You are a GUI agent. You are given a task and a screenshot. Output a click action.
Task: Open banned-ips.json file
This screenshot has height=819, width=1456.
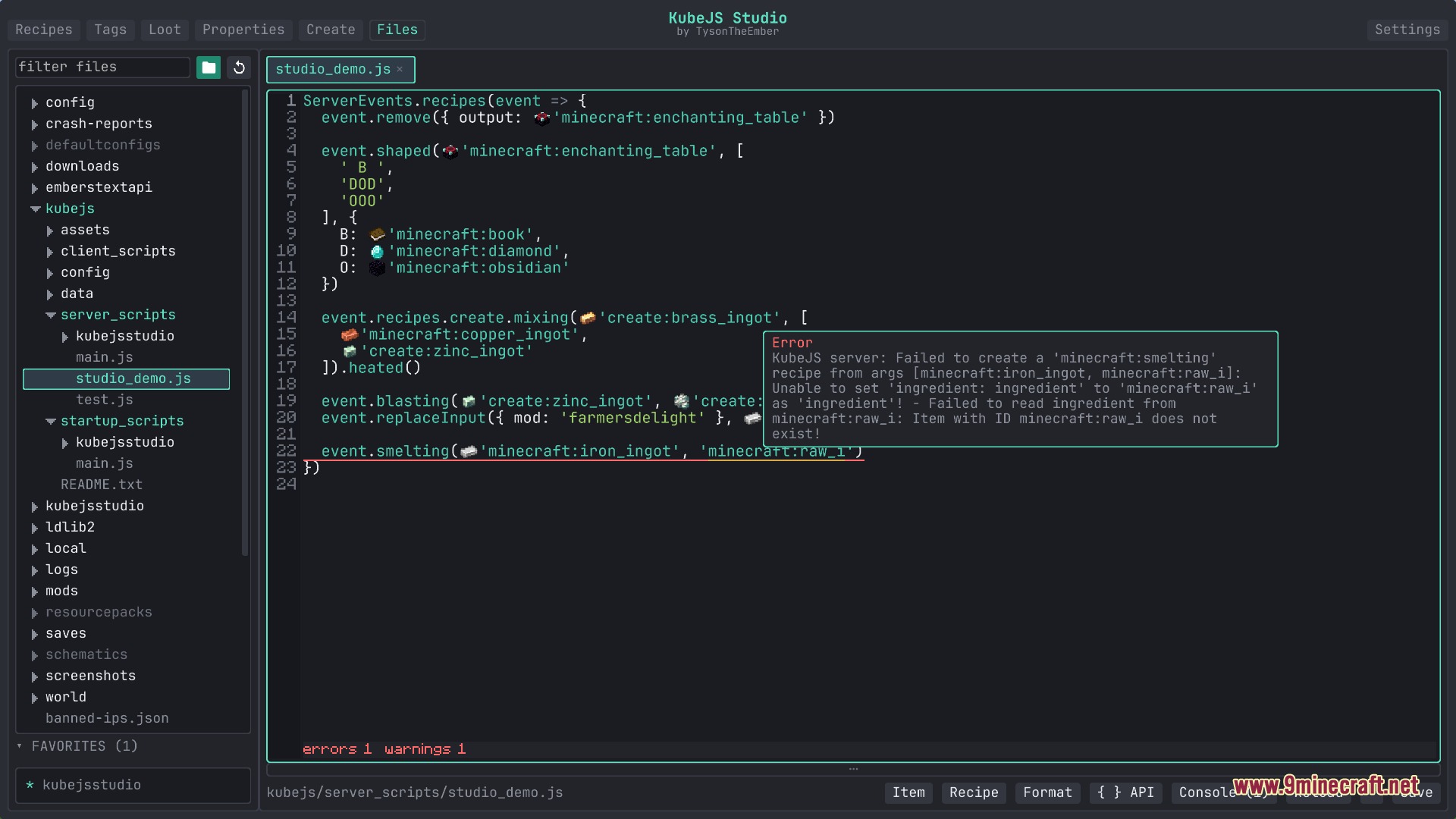[107, 718]
